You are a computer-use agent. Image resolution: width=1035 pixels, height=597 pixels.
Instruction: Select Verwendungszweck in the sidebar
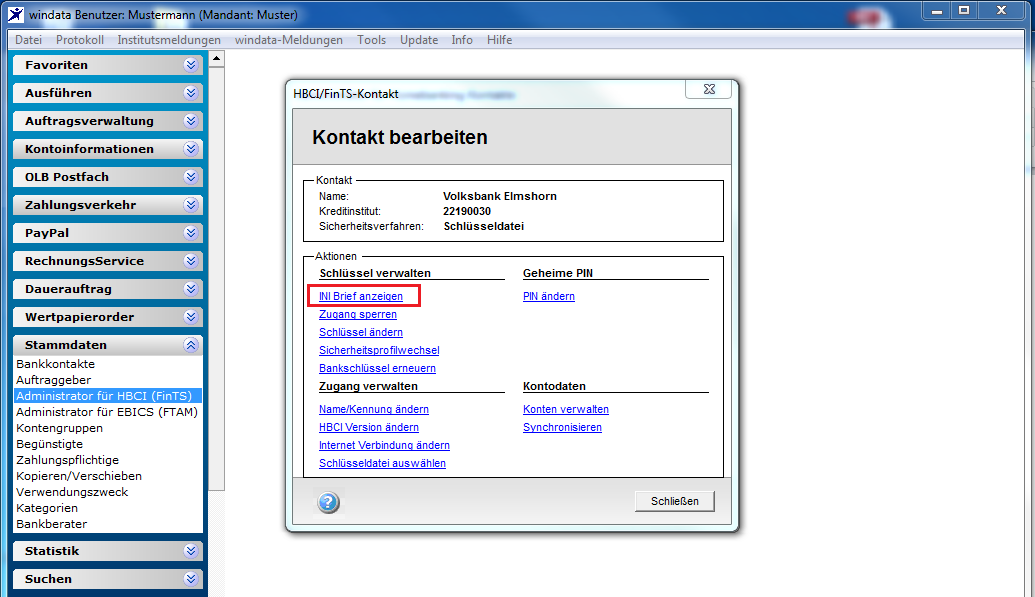coord(72,492)
